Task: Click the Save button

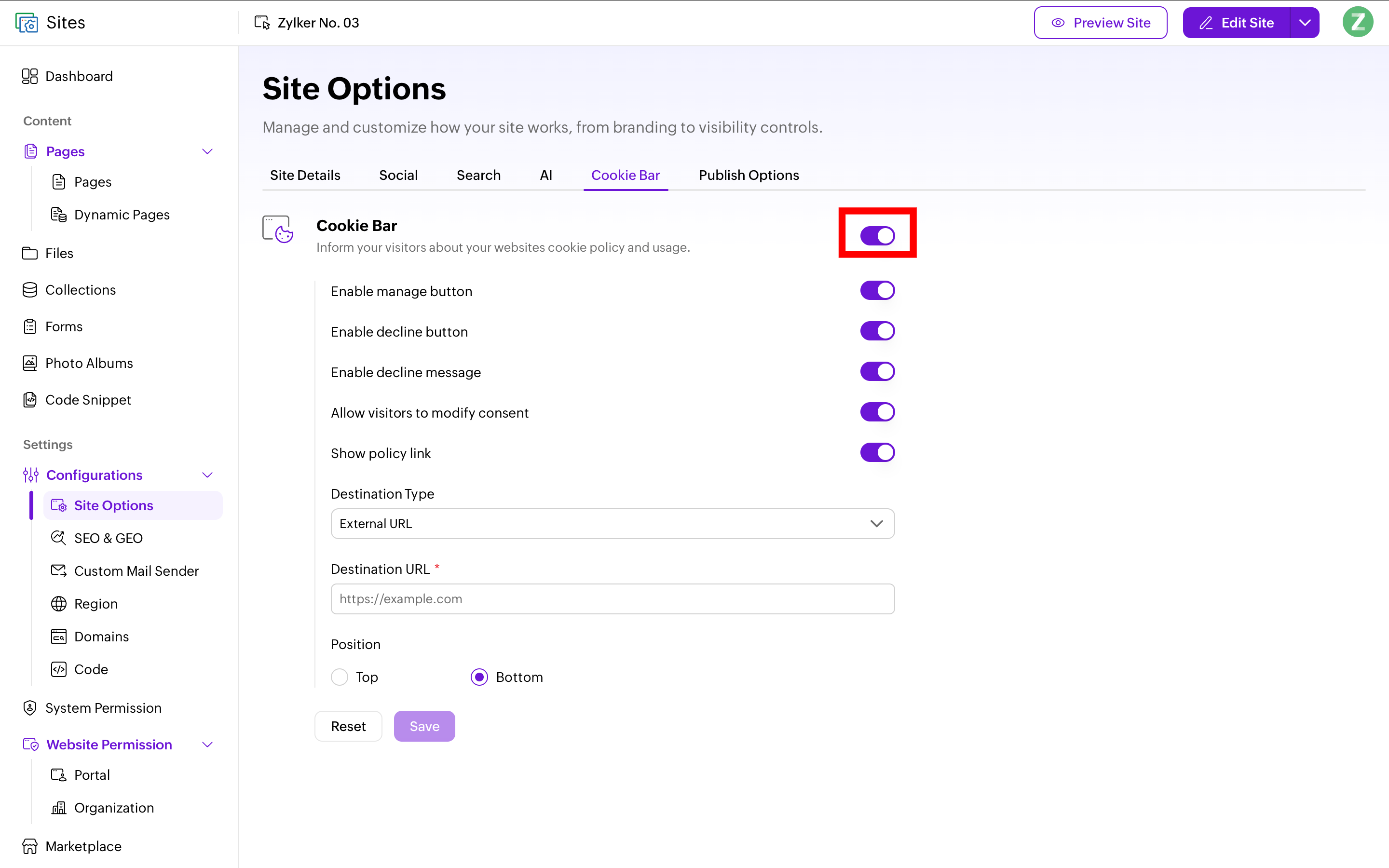Action: (x=424, y=726)
